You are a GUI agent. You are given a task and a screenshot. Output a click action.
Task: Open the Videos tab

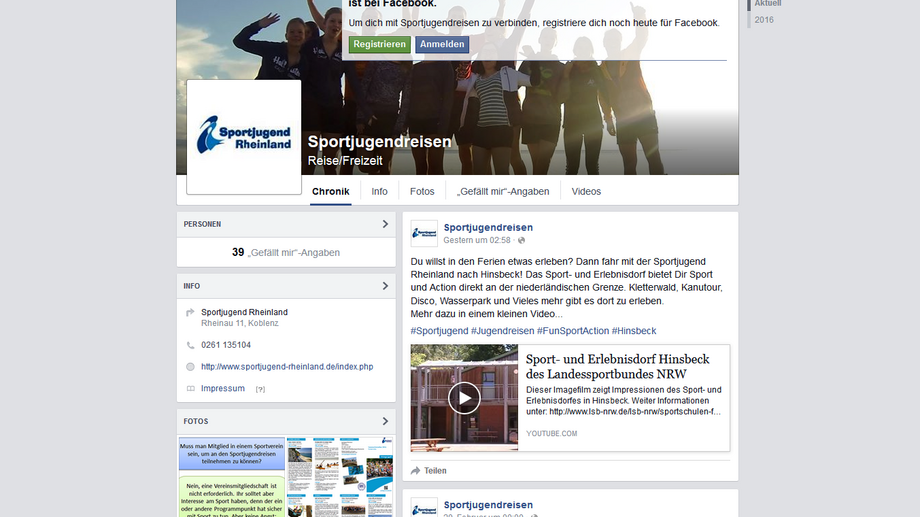click(586, 191)
